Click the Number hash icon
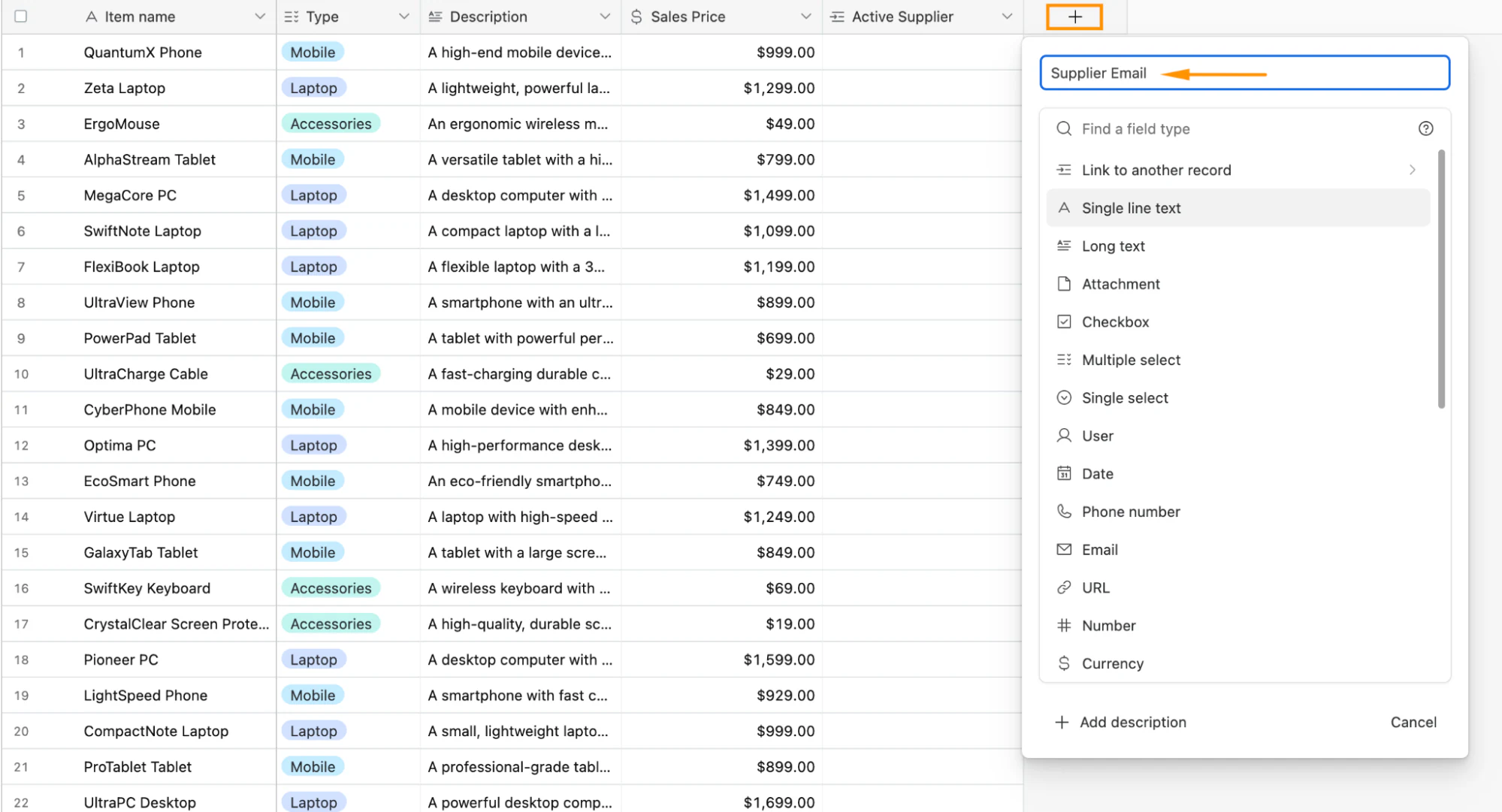The image size is (1502, 812). point(1064,626)
